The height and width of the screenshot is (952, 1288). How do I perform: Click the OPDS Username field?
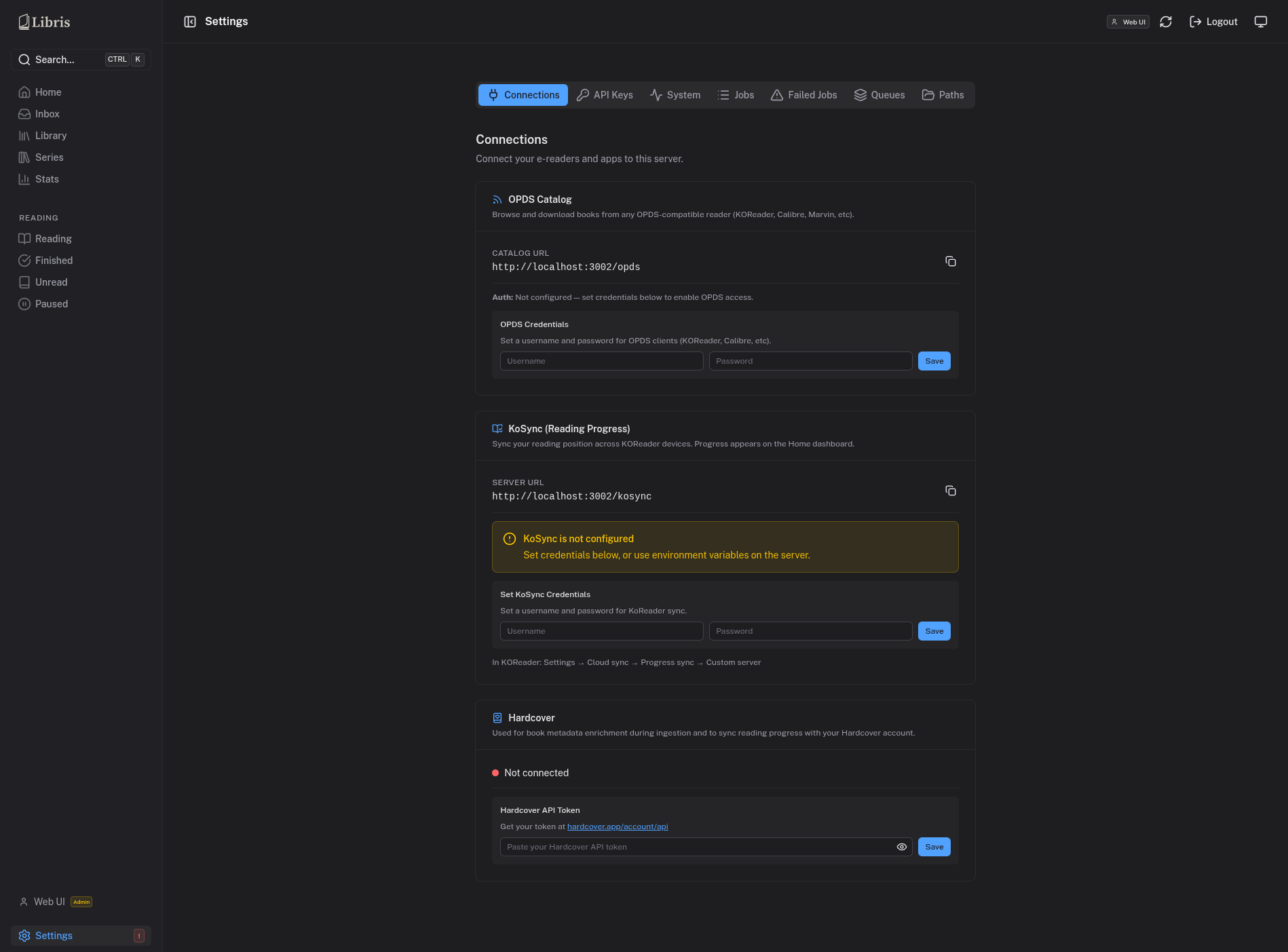pos(602,361)
